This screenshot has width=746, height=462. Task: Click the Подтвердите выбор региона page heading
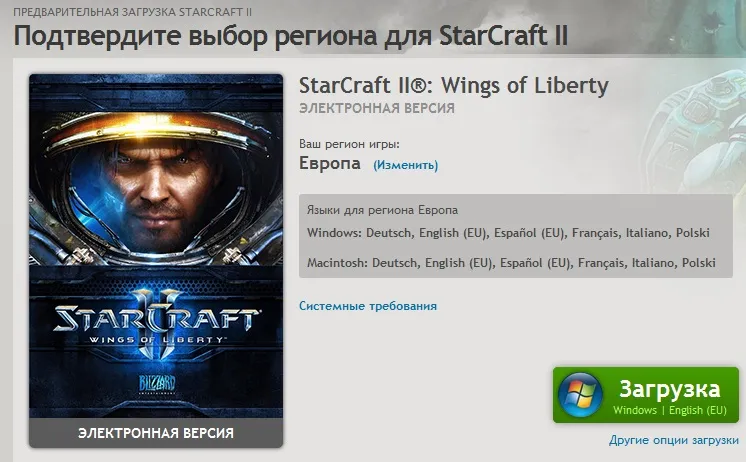point(291,36)
